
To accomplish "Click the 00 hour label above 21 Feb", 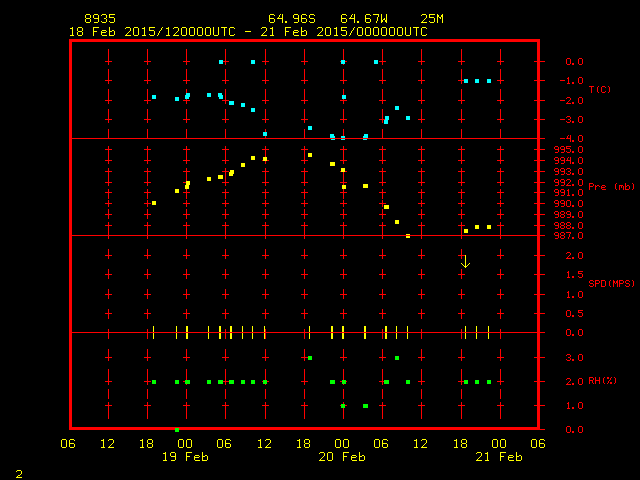I will coord(499,444).
